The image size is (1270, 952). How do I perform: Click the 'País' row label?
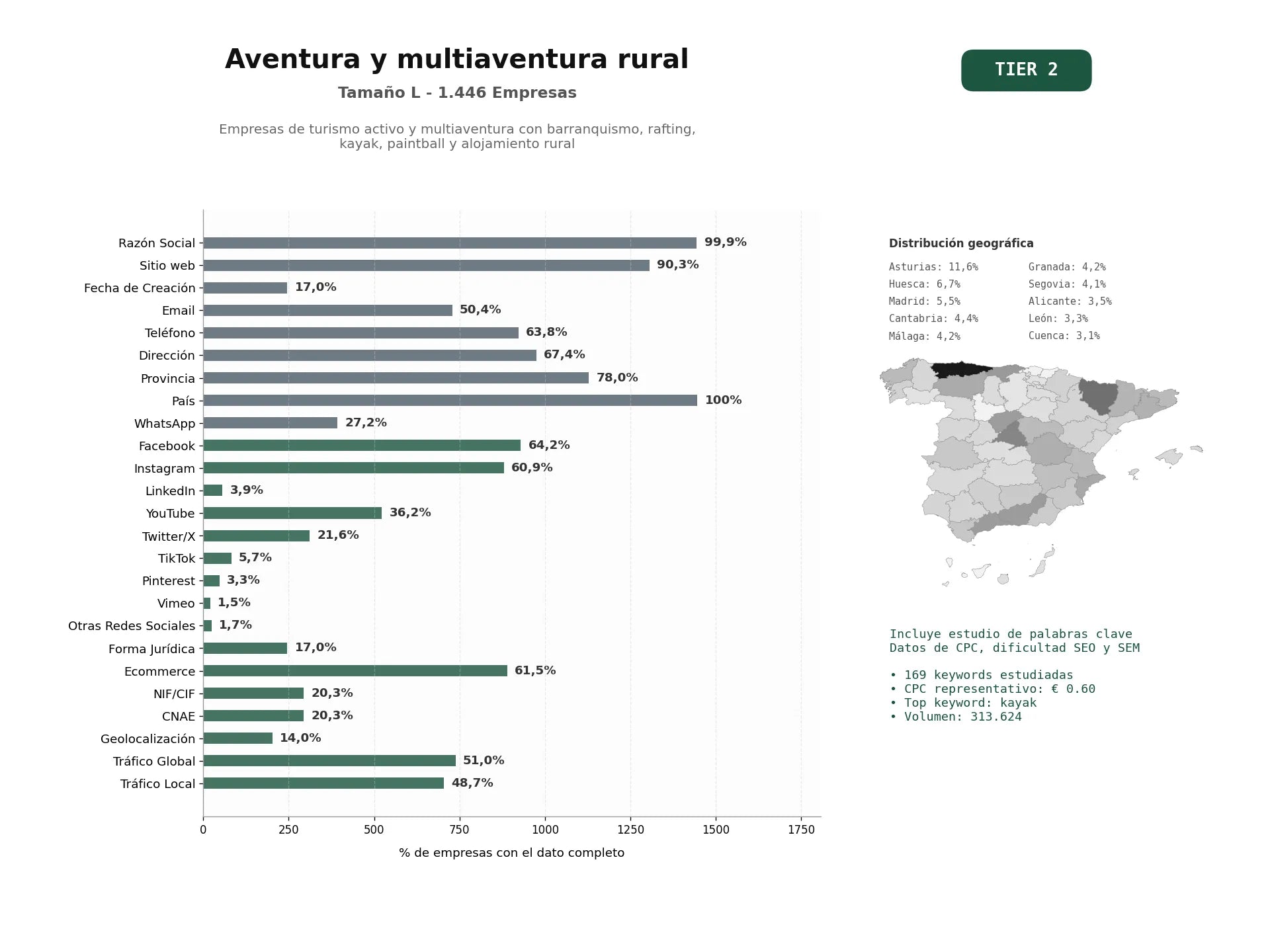click(x=183, y=401)
